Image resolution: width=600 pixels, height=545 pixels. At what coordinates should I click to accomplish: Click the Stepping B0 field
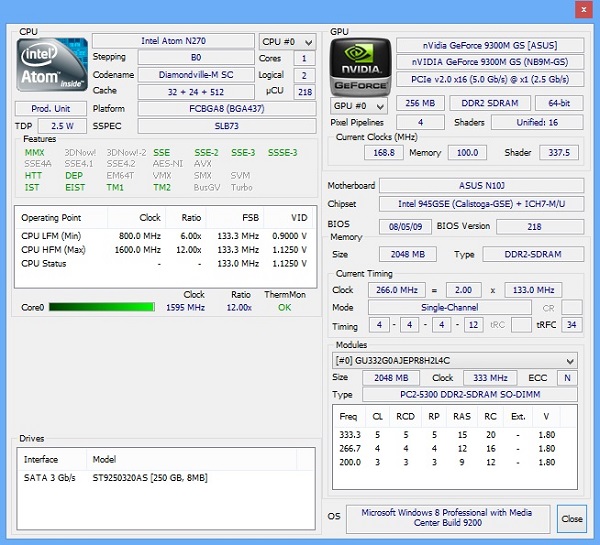[x=196, y=57]
